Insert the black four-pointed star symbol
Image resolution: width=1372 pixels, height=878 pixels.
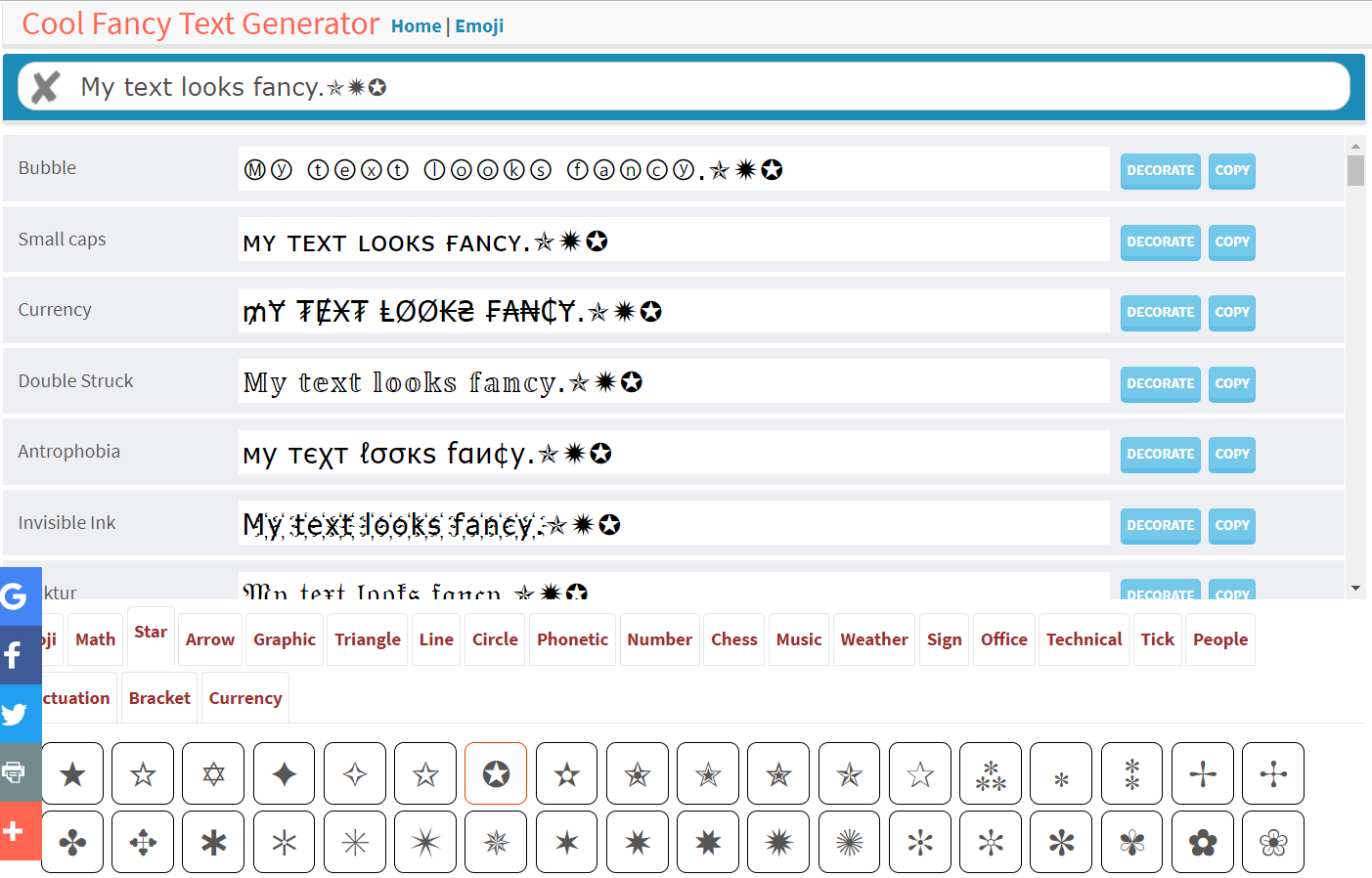[285, 774]
